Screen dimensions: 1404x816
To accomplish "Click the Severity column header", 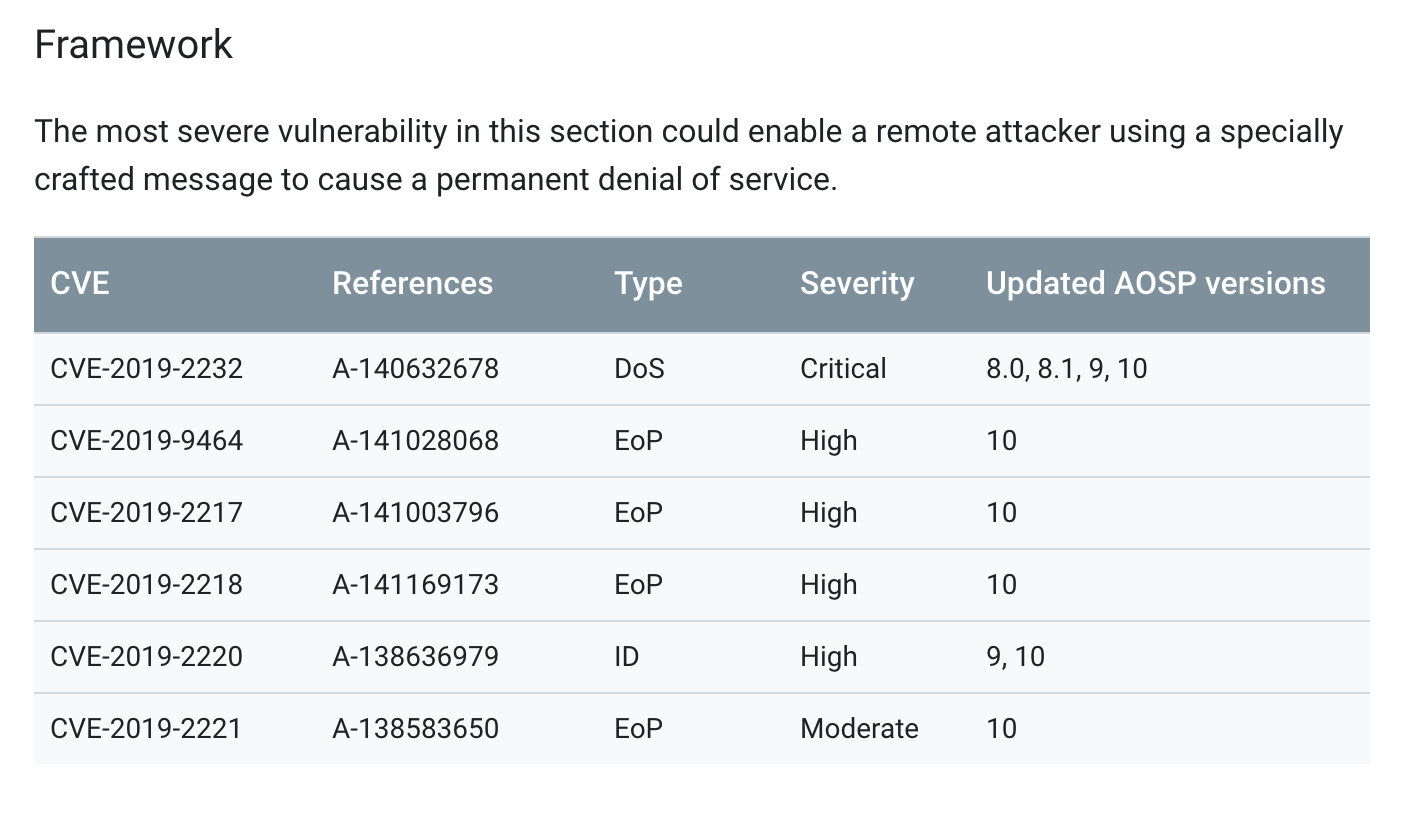I will pos(856,284).
